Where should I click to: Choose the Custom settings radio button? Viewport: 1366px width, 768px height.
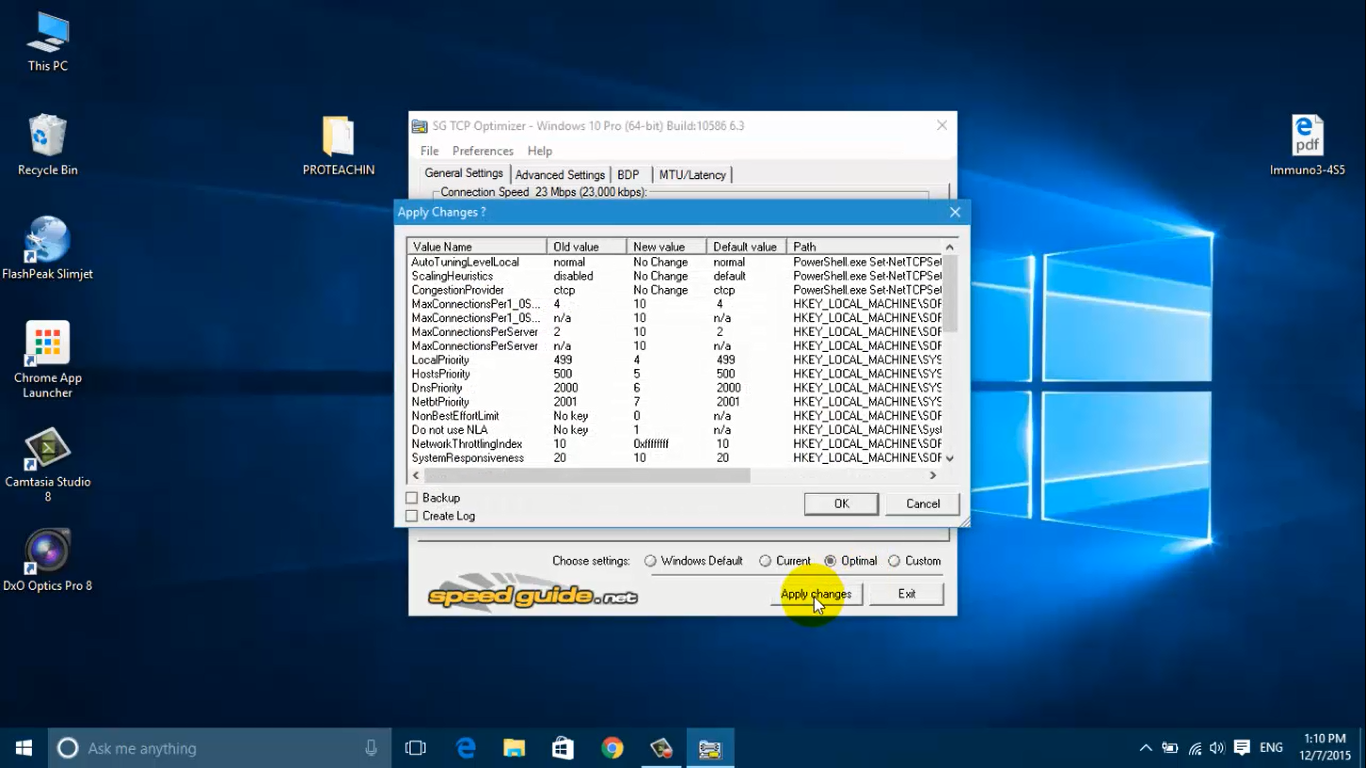(x=894, y=561)
